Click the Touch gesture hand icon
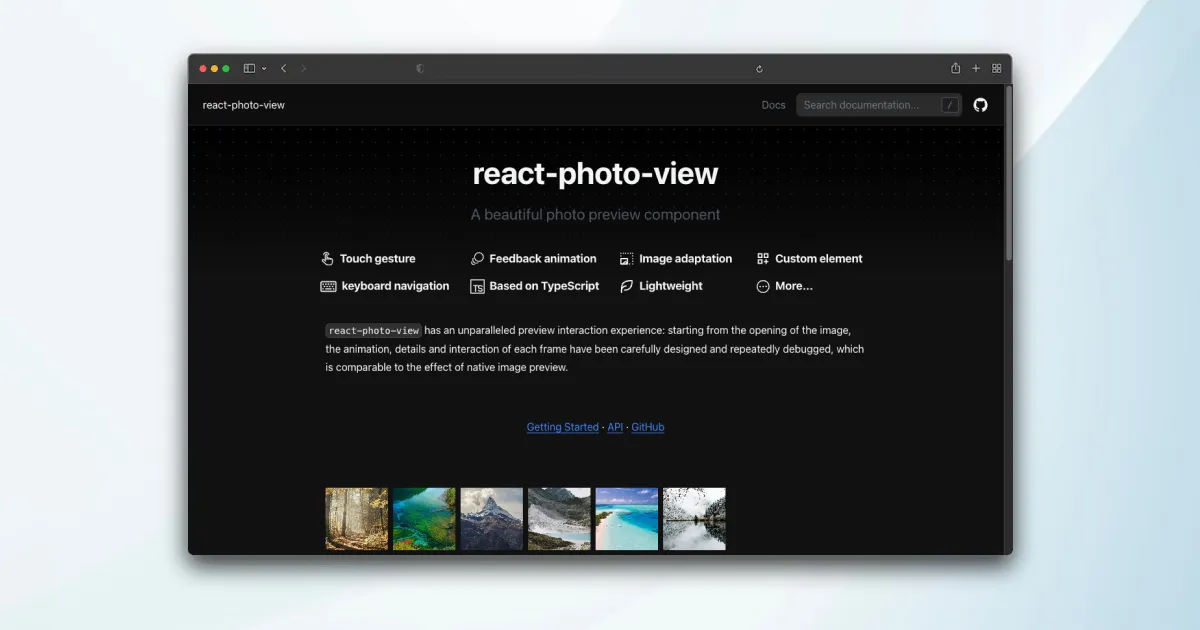The image size is (1200, 630). pyautogui.click(x=327, y=259)
